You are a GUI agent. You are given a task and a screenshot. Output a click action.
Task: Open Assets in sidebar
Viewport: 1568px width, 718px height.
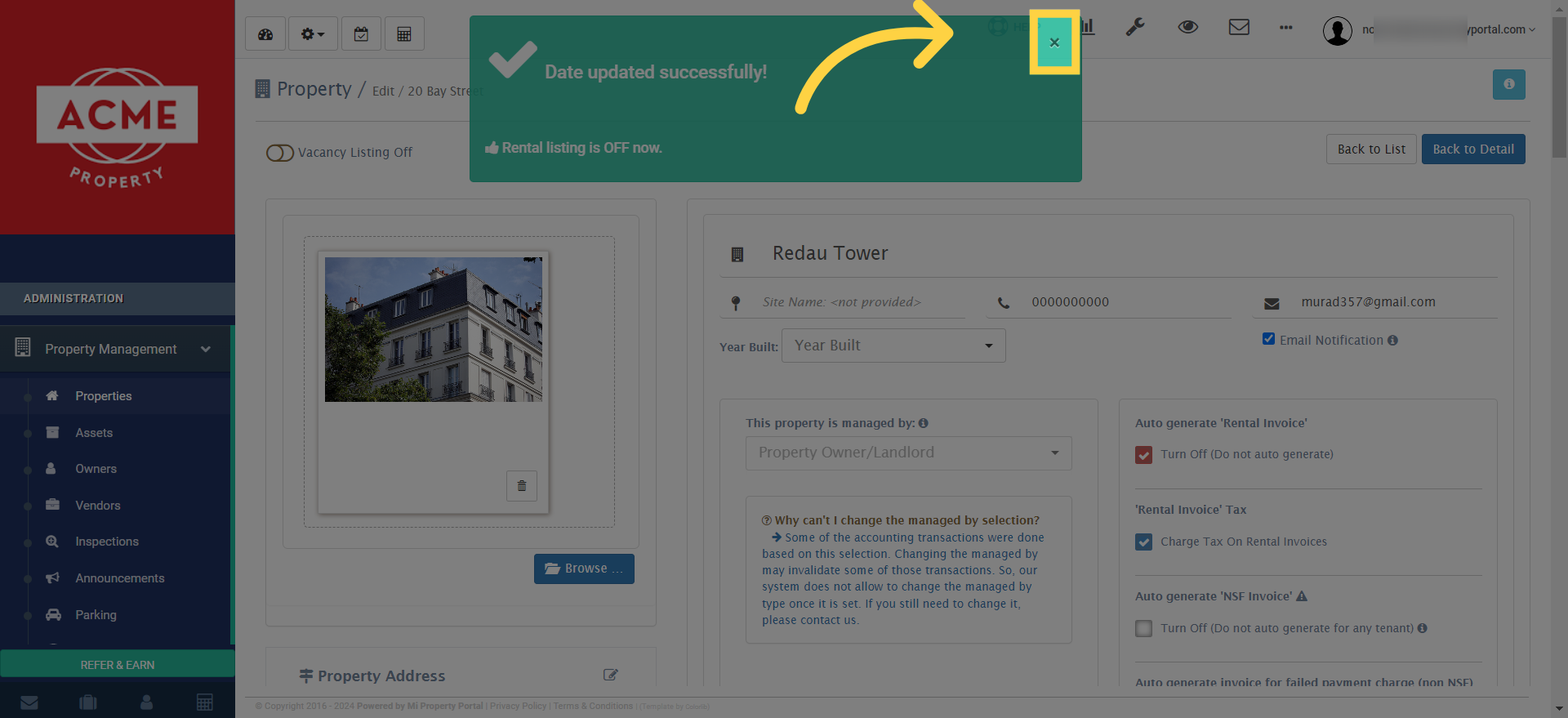94,433
